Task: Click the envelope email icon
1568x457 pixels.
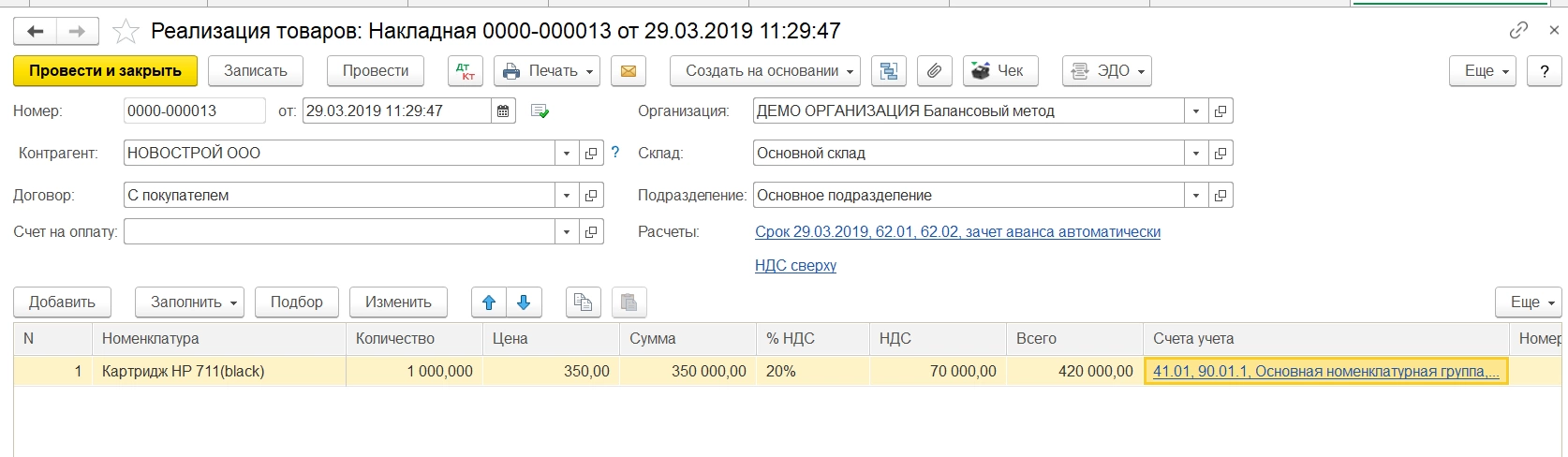Action: 629,71
